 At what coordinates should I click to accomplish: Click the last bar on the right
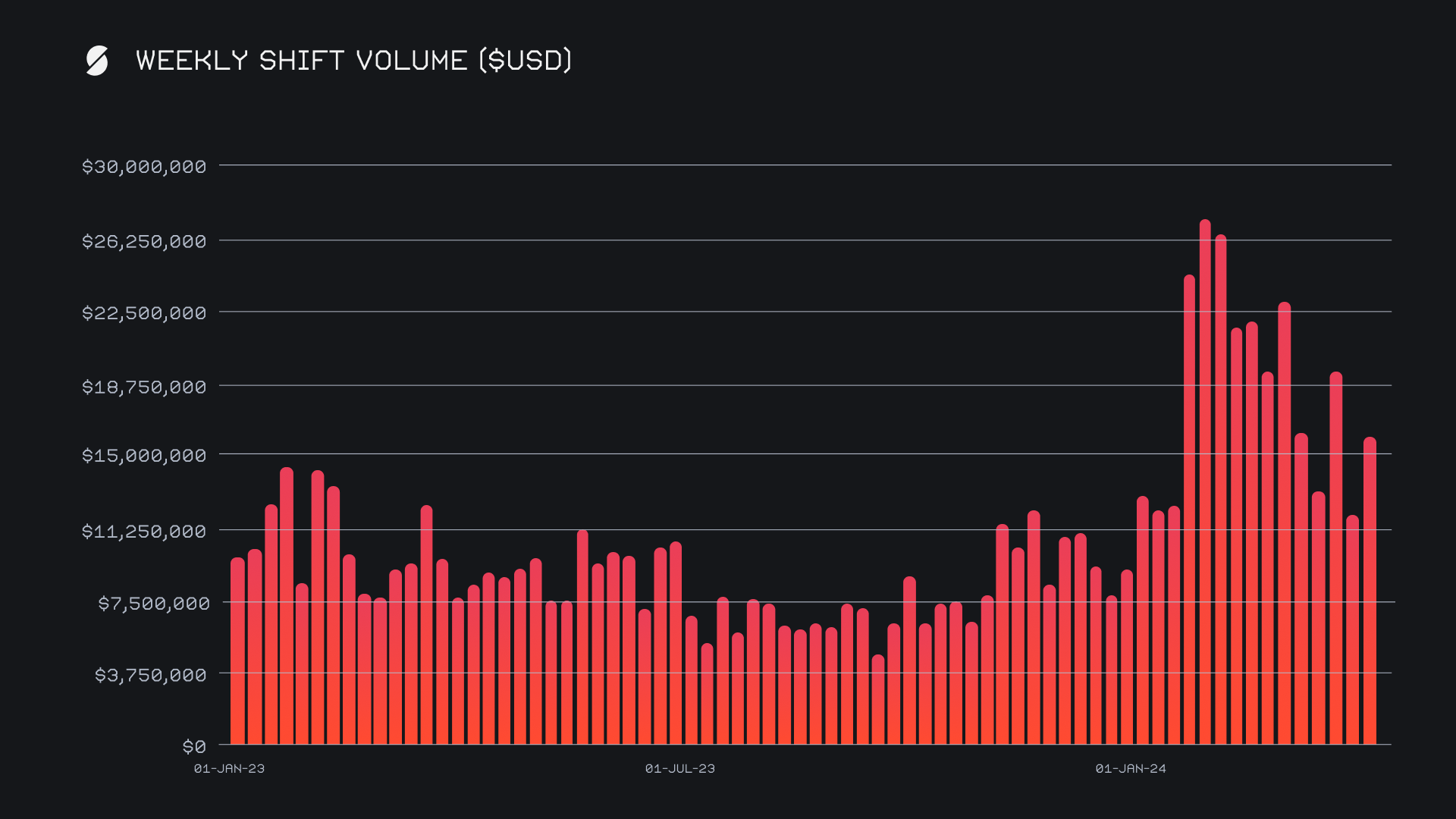[x=1370, y=591]
